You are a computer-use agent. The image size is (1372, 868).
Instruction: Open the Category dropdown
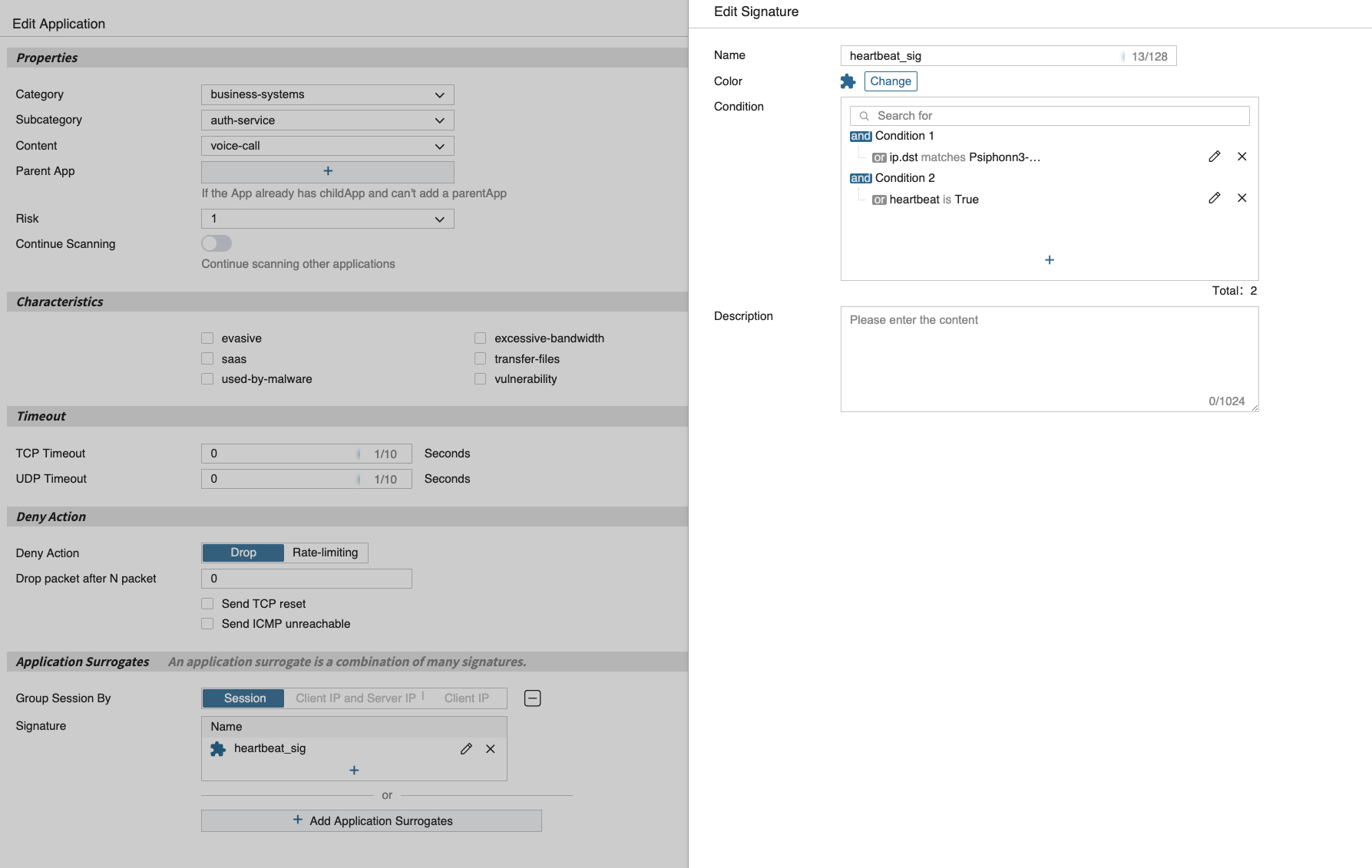pyautogui.click(x=327, y=94)
